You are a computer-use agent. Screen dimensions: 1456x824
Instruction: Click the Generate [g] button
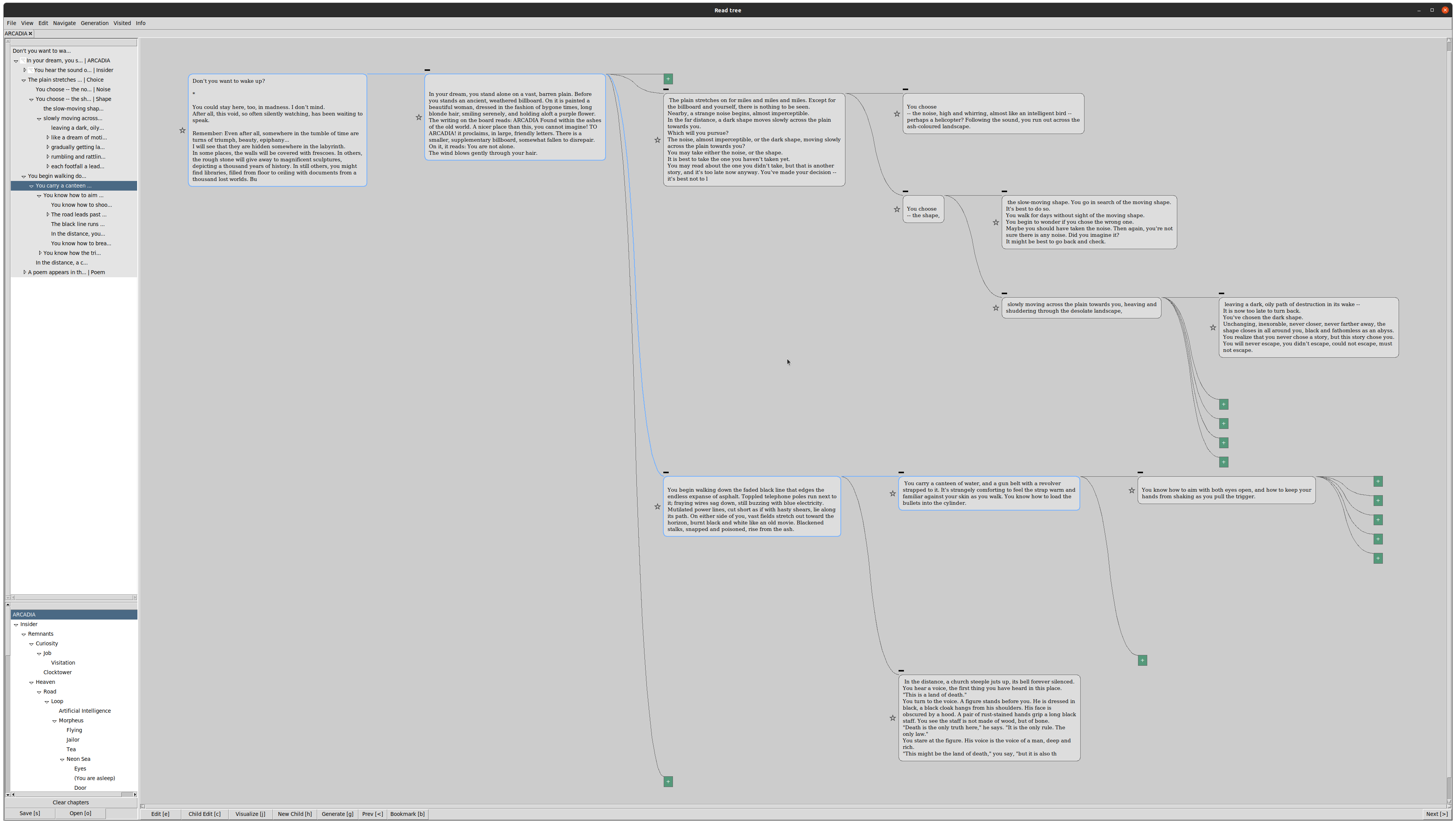tap(337, 814)
